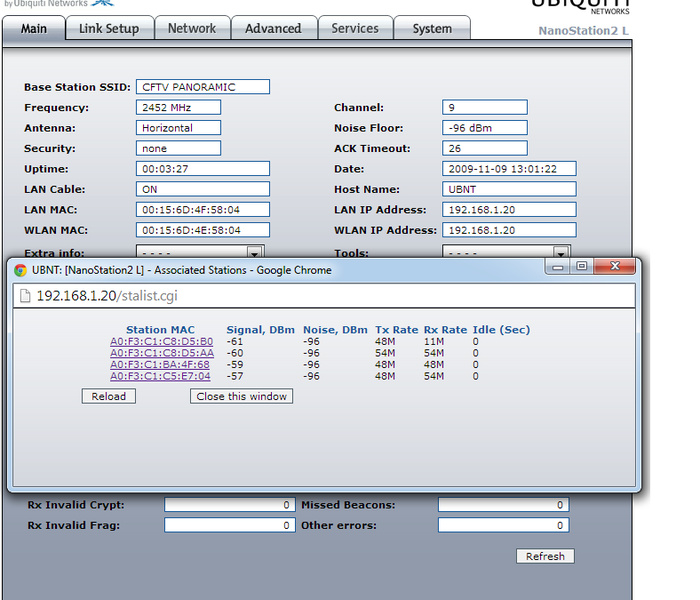Click the Rx Invalid Frag value field
700x600 pixels.
pyautogui.click(x=230, y=525)
